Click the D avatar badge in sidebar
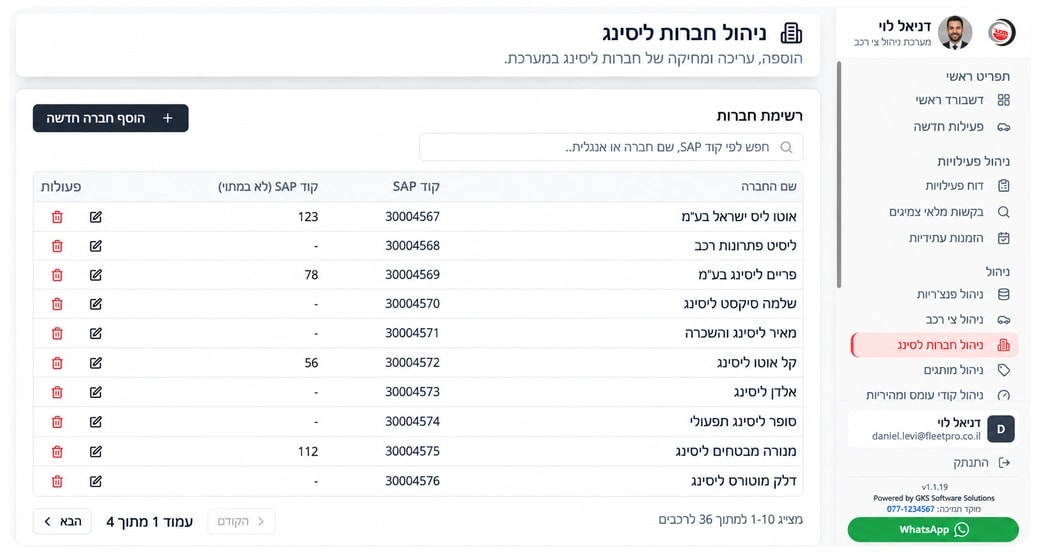1040x554 pixels. click(x=1001, y=429)
